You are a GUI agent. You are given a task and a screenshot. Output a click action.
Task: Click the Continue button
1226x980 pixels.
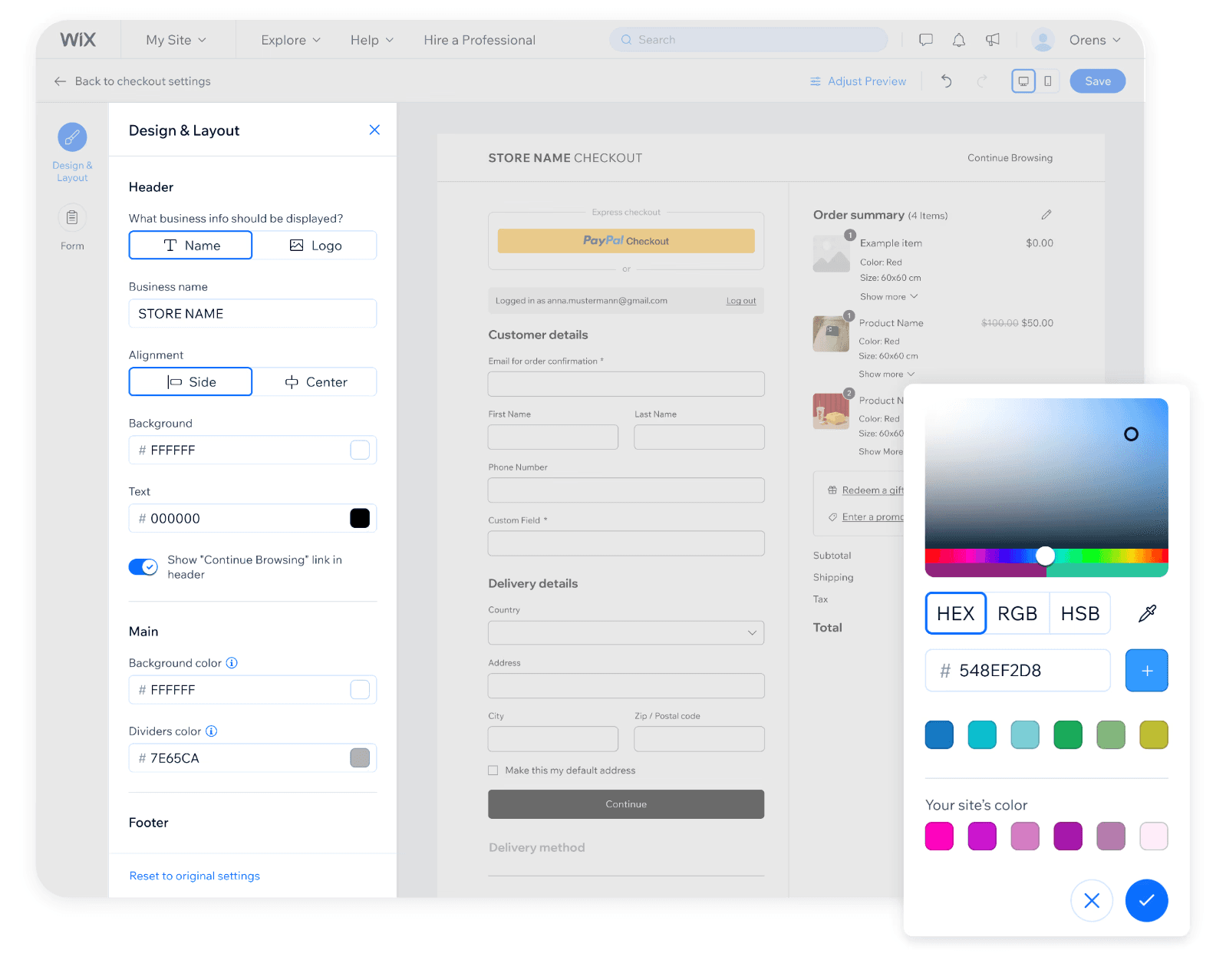(626, 804)
